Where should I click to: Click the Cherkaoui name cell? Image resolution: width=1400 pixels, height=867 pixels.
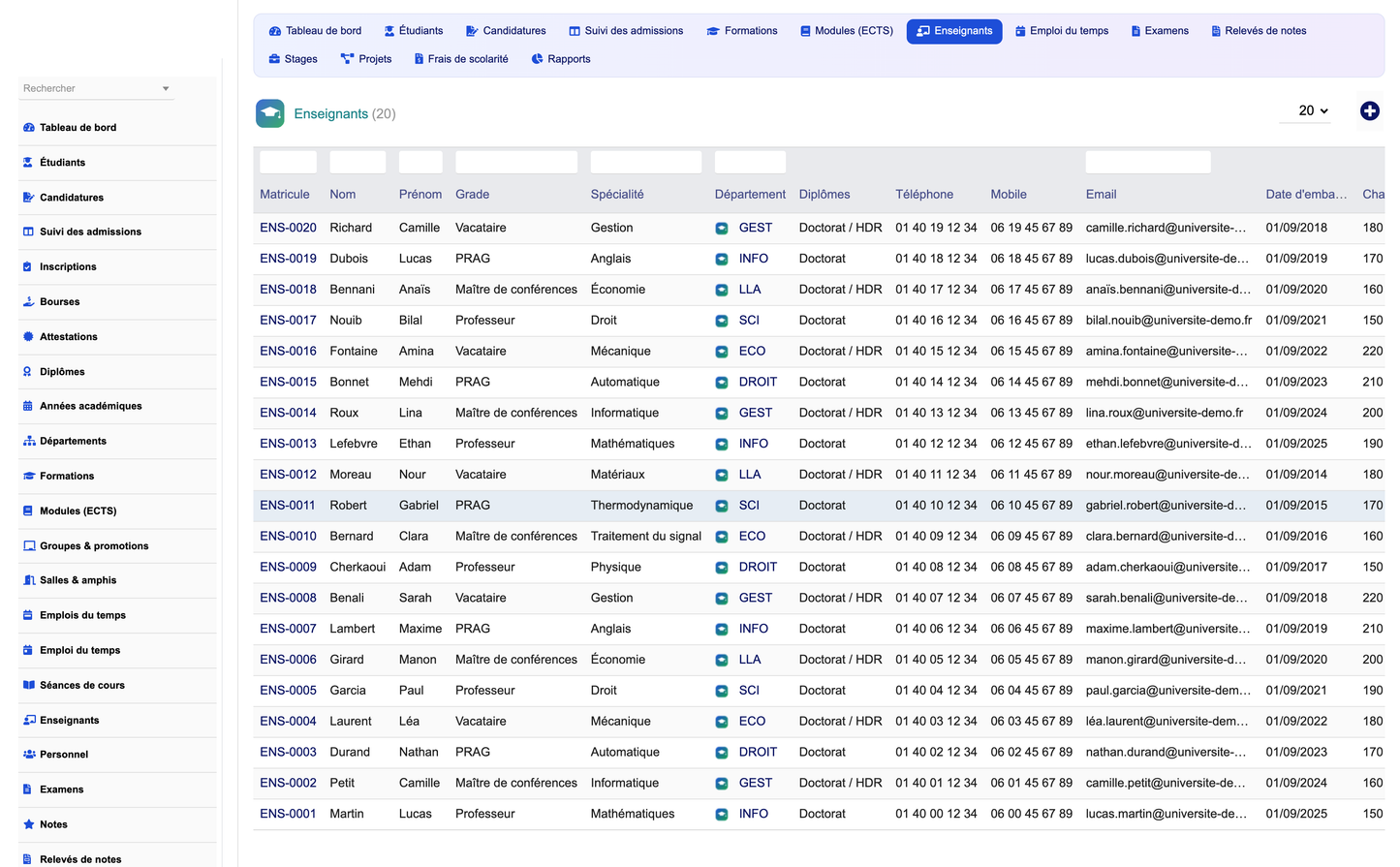click(x=358, y=567)
